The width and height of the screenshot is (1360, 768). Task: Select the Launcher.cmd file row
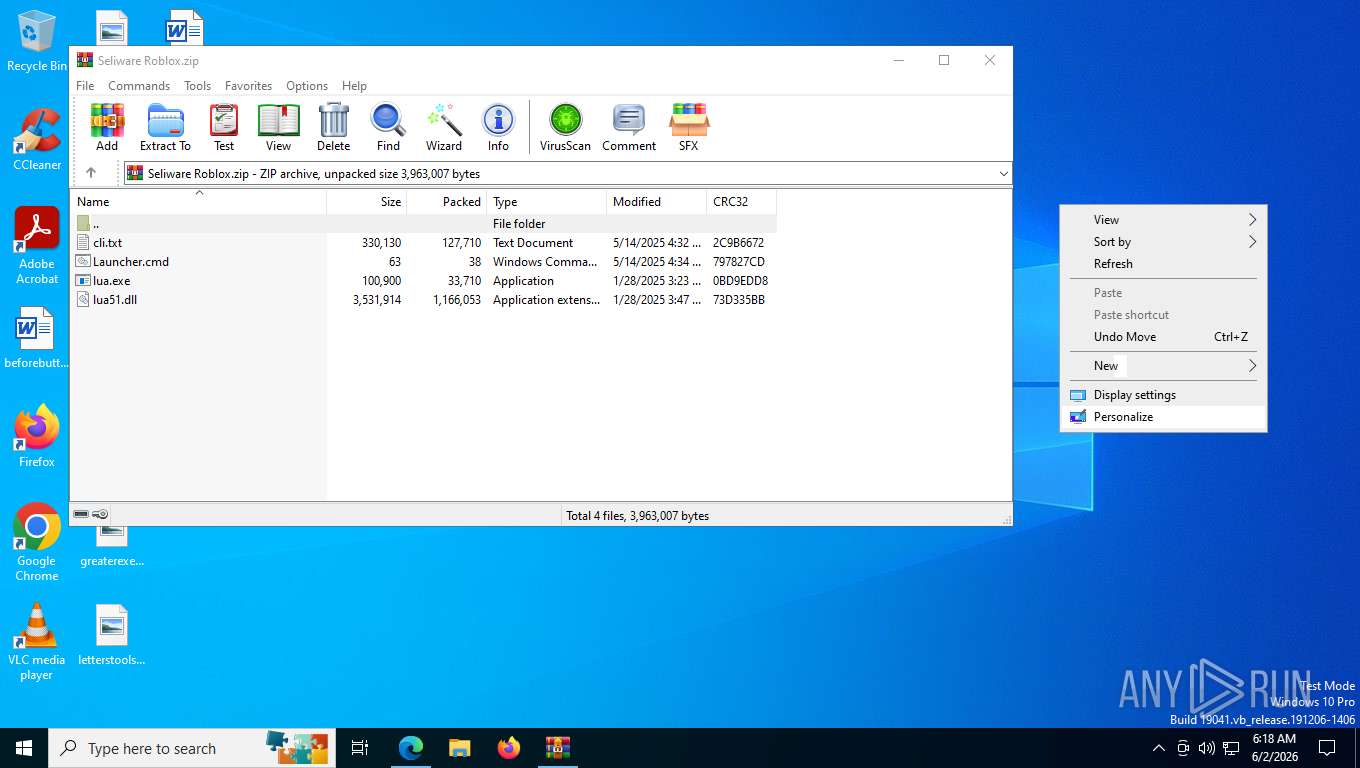424,262
